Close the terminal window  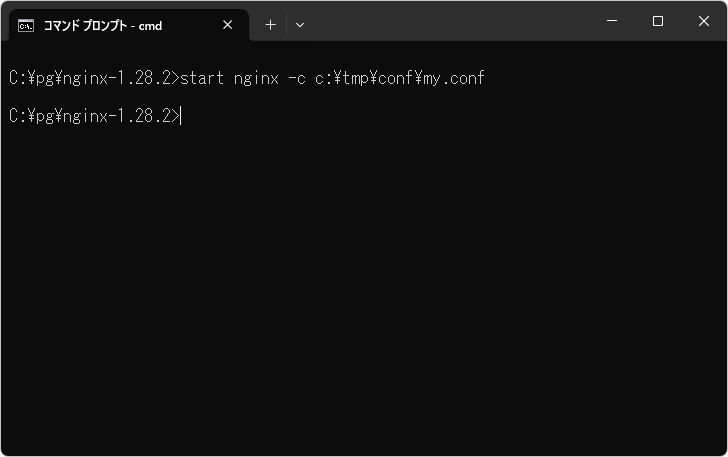click(x=704, y=21)
